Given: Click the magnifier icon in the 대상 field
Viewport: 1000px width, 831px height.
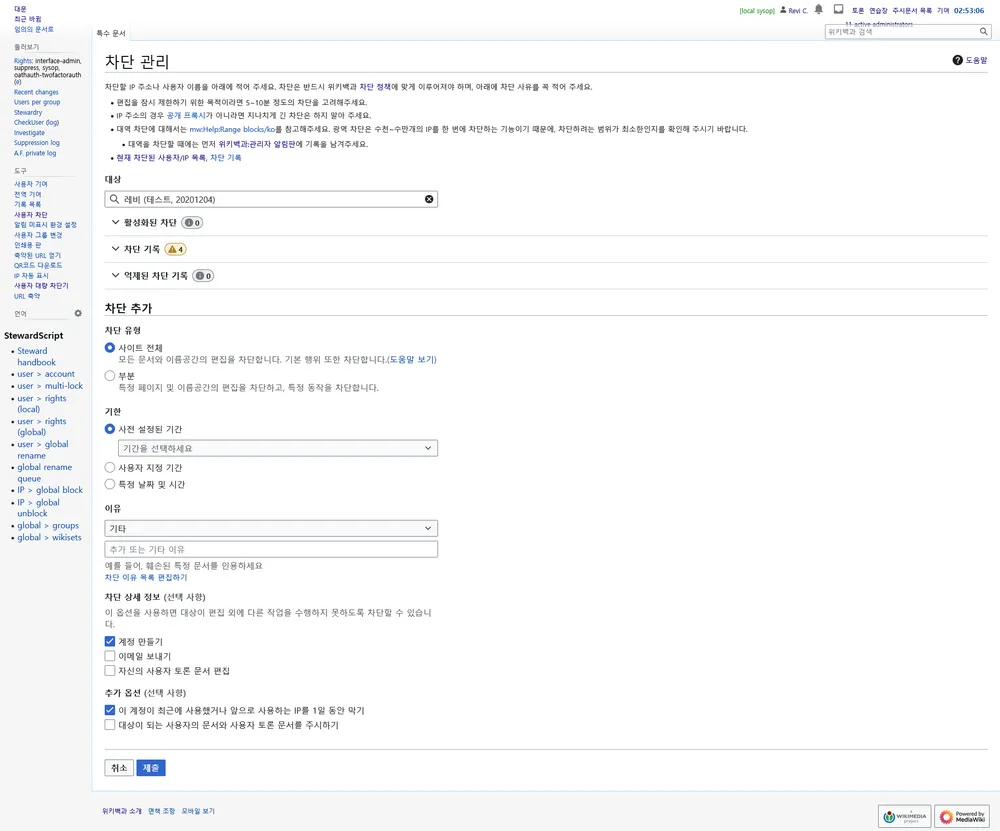Looking at the screenshot, I should tap(114, 199).
